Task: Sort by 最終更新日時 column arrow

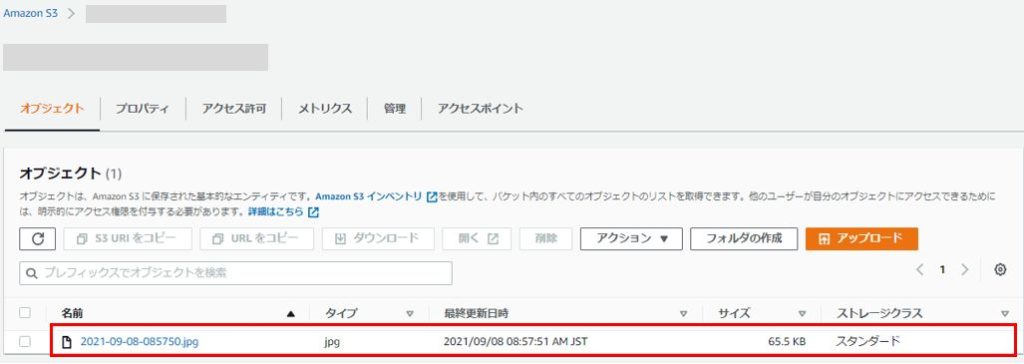Action: pyautogui.click(x=683, y=314)
